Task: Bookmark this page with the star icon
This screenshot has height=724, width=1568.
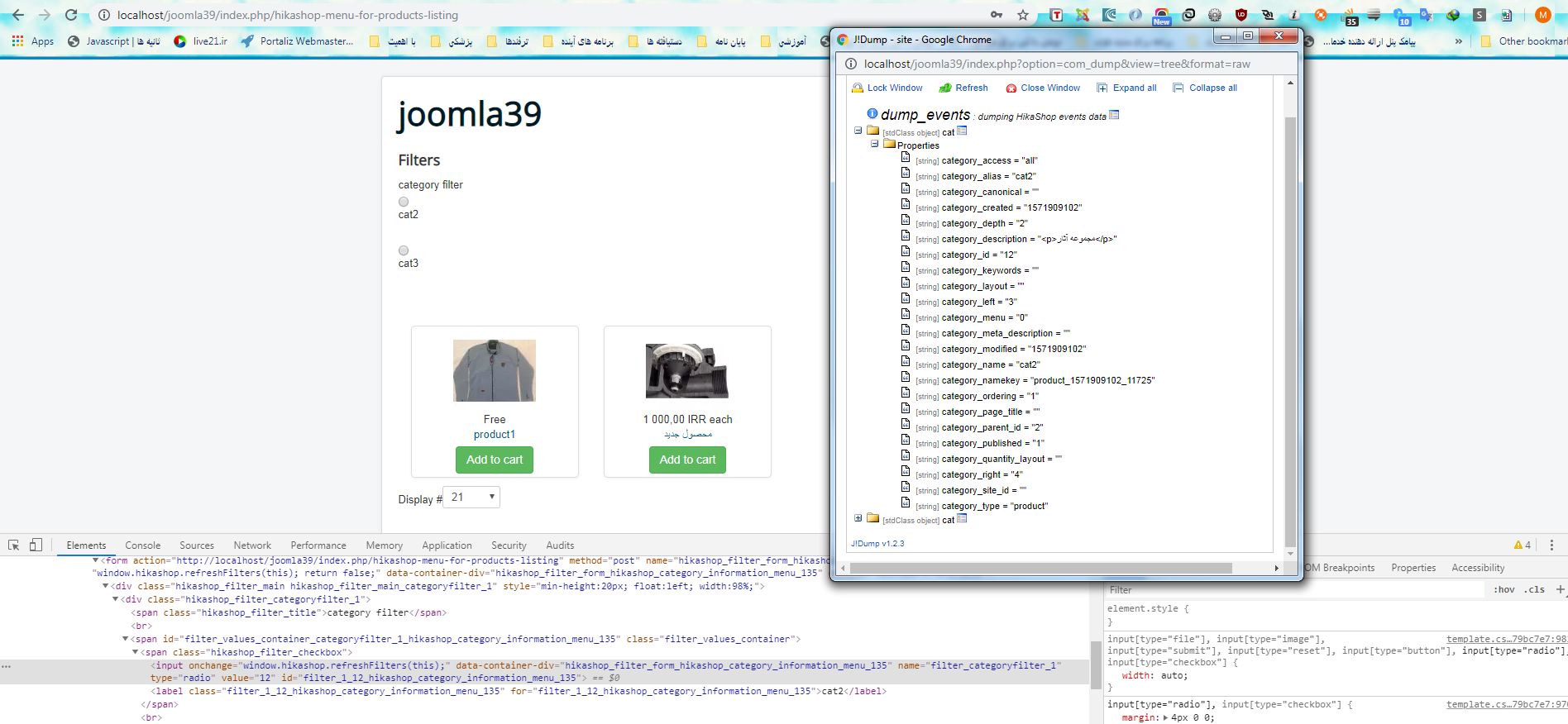Action: 1023,15
